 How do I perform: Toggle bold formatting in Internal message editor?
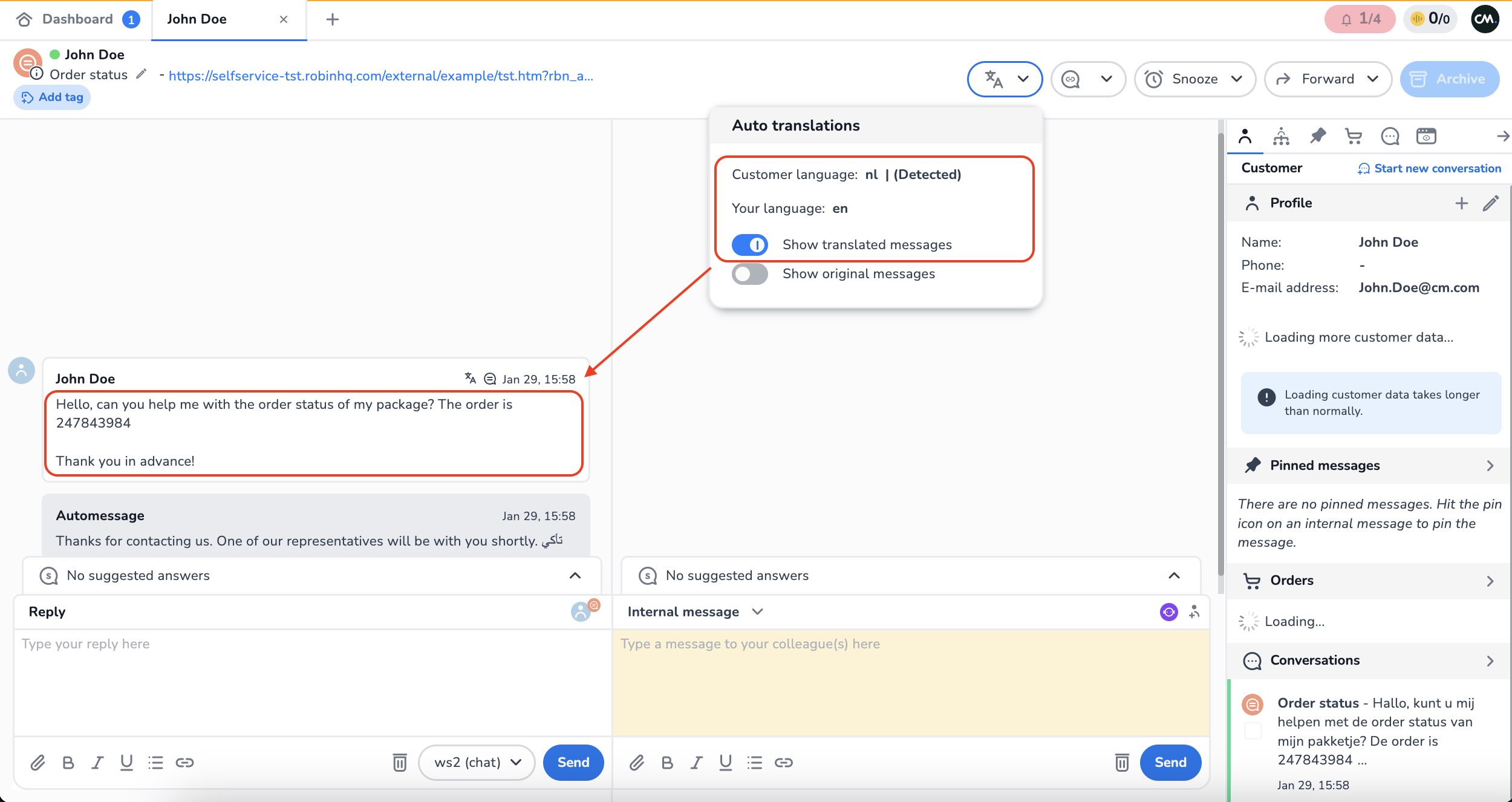(667, 763)
